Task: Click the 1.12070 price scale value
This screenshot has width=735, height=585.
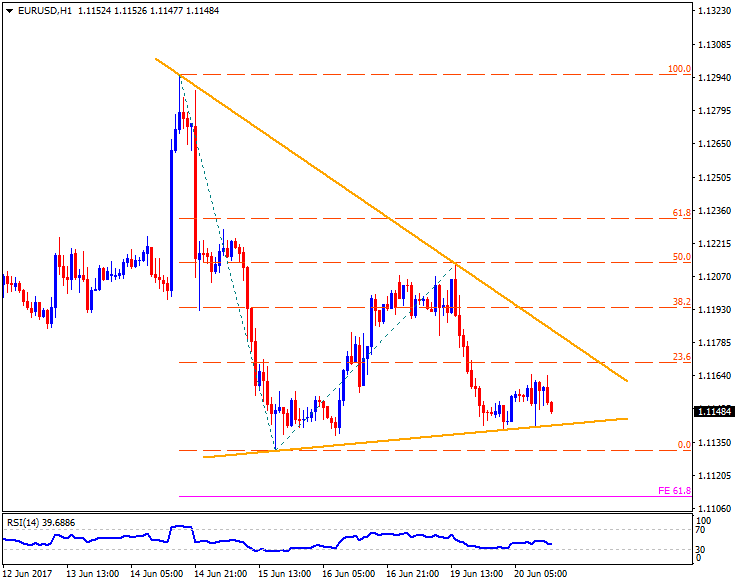Action: click(714, 277)
